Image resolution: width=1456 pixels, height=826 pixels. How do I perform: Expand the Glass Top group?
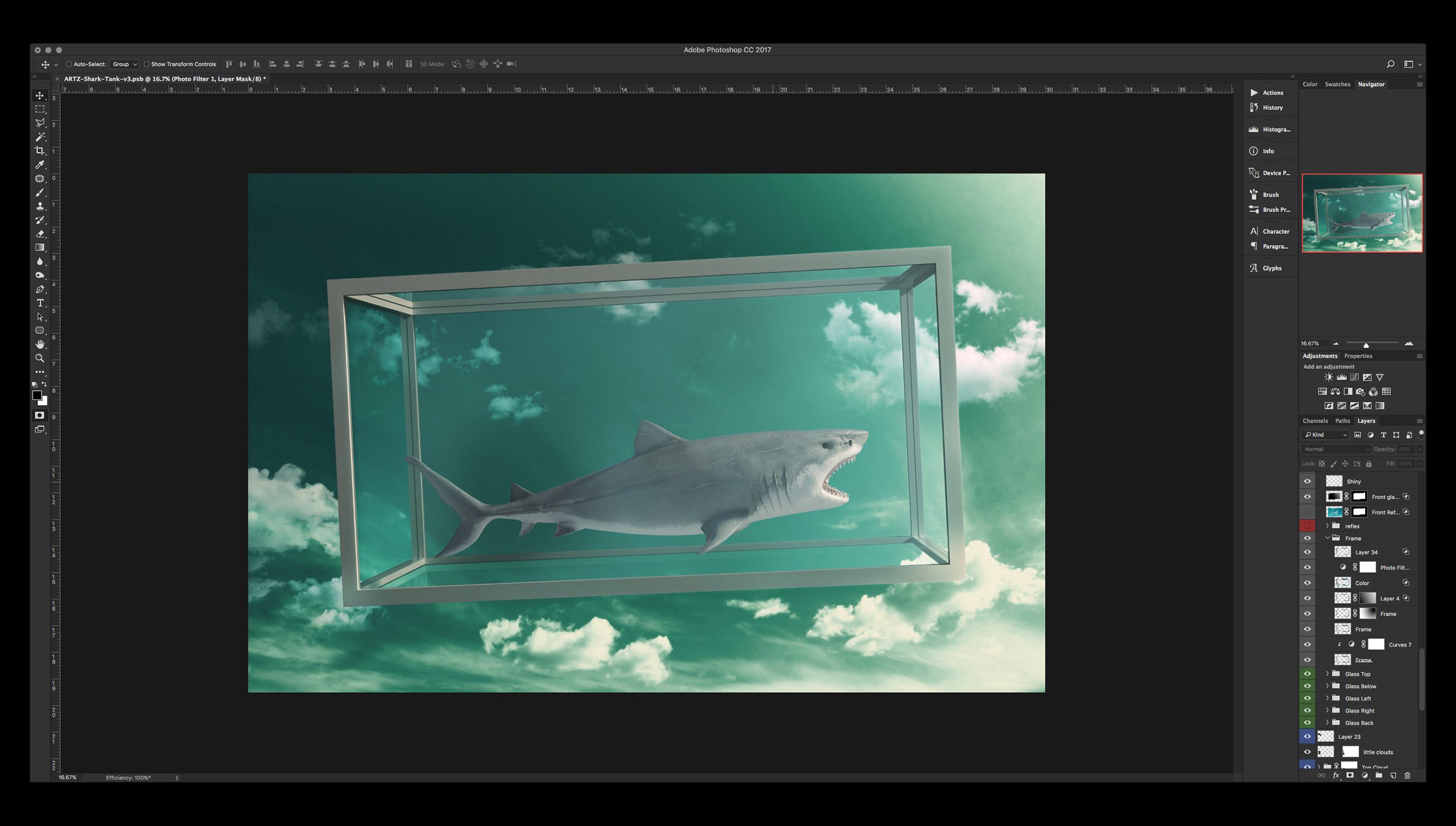(1327, 674)
